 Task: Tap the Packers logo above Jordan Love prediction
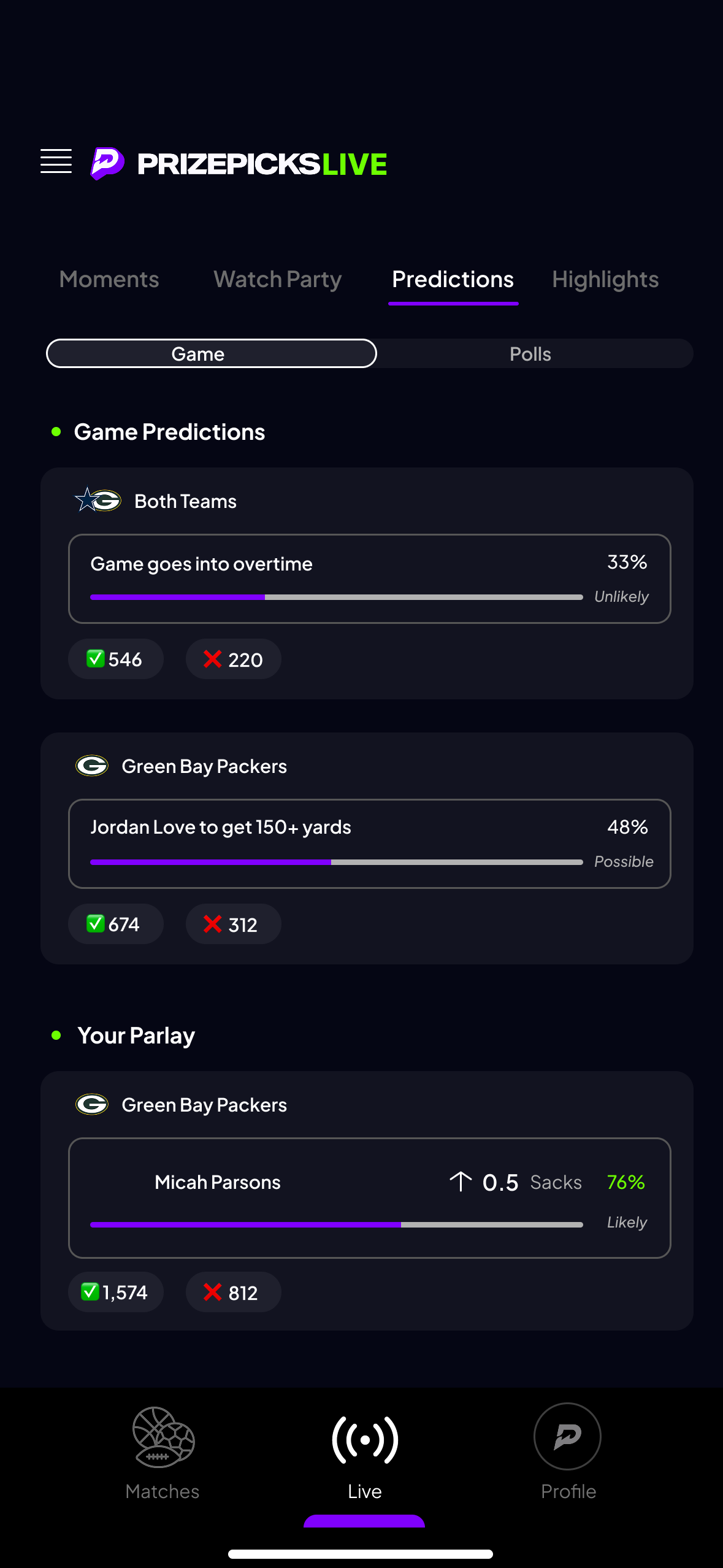click(x=92, y=766)
